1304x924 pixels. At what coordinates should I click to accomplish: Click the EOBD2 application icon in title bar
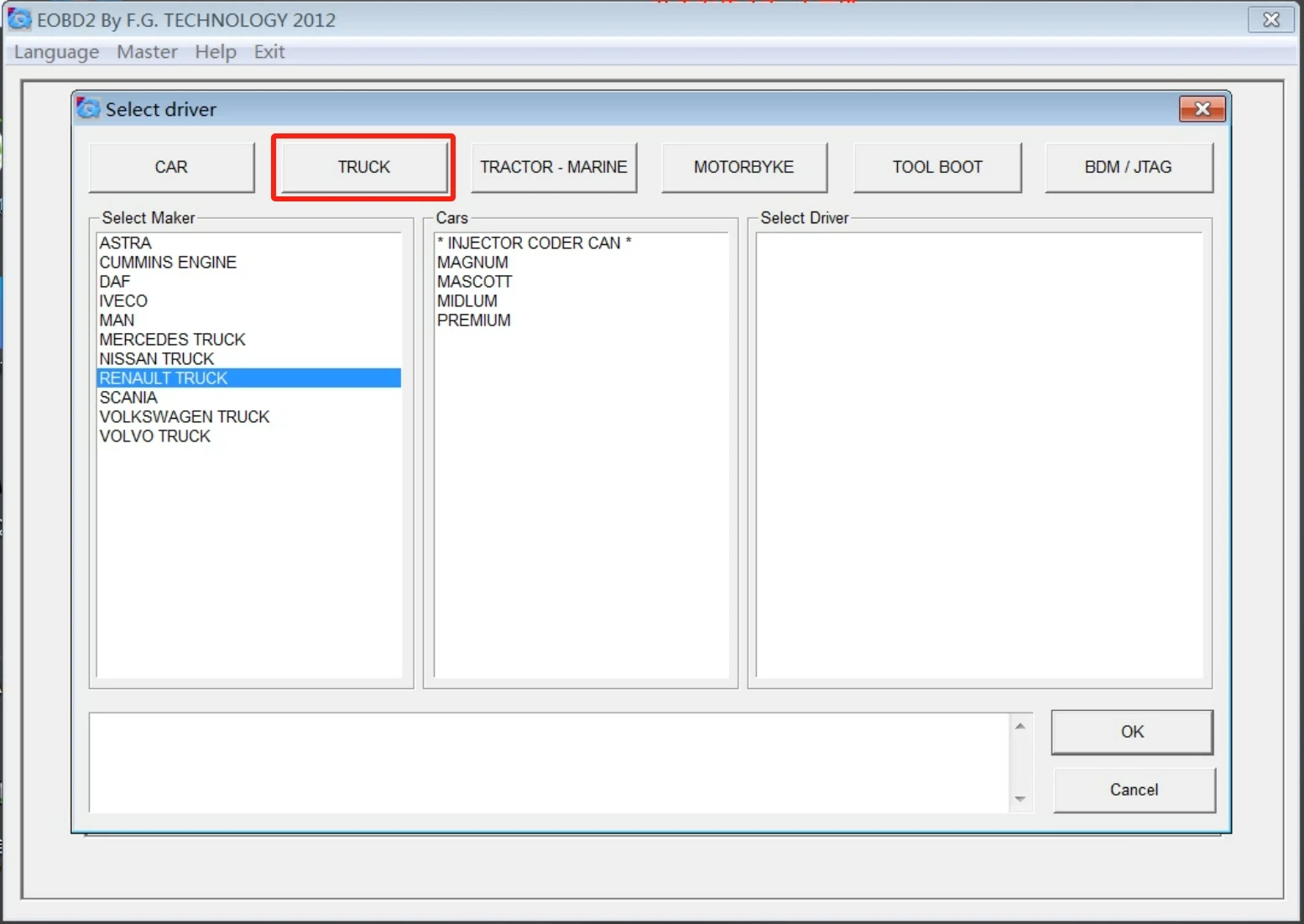pos(19,18)
